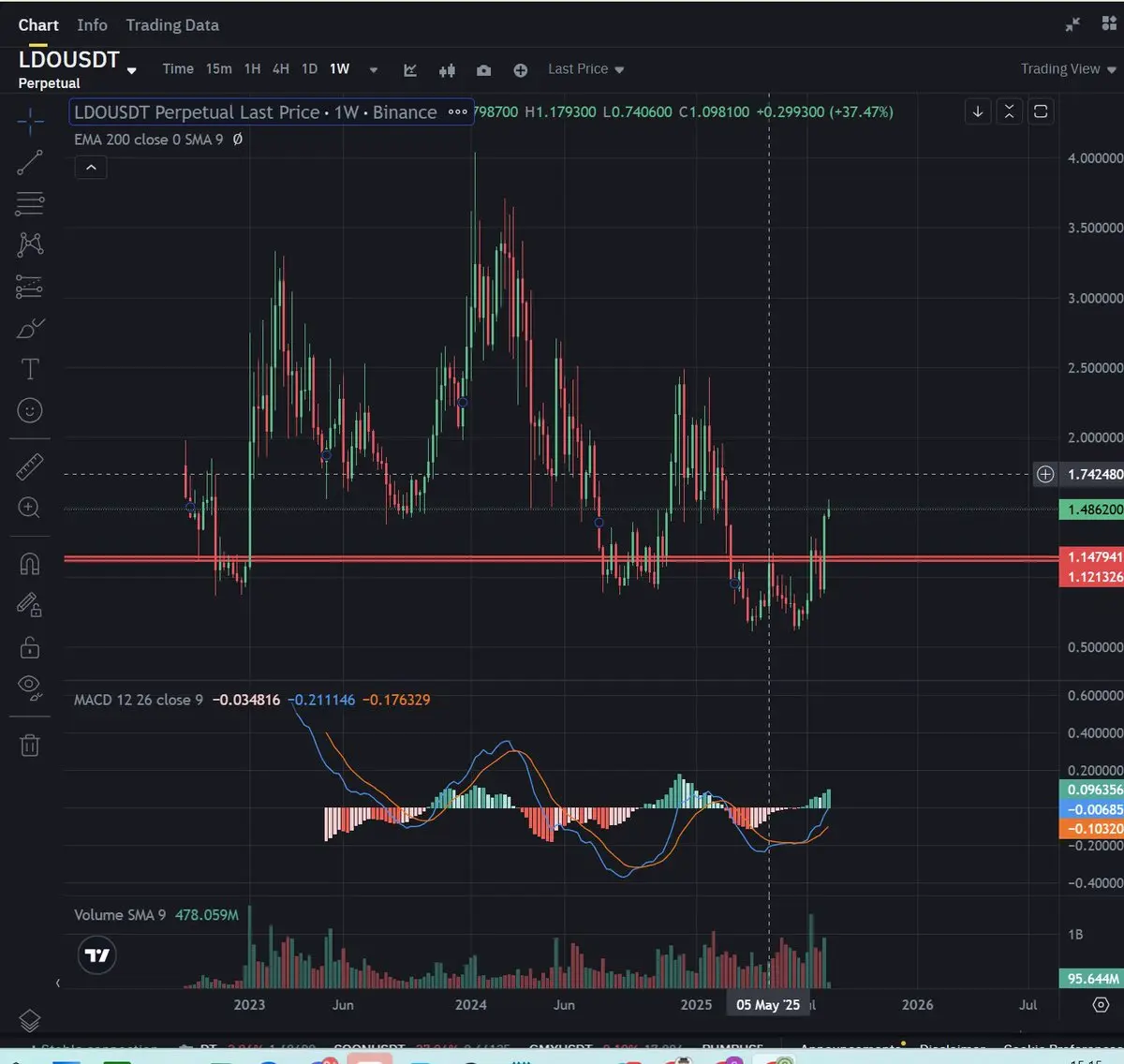This screenshot has width=1124, height=1064.
Task: Click the Volume SMA 9 legend
Action: pos(120,915)
